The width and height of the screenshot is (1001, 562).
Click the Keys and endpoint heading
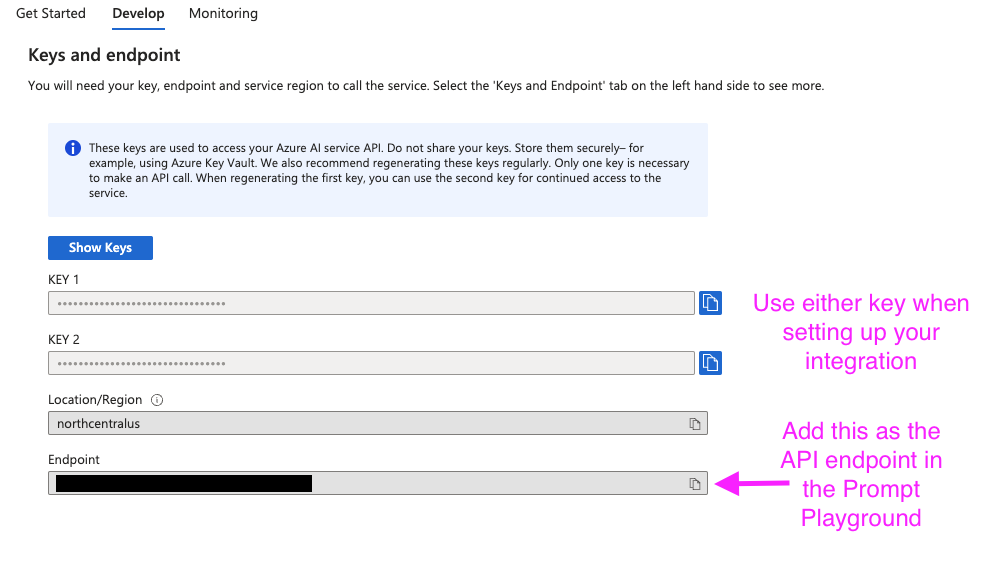click(x=104, y=55)
